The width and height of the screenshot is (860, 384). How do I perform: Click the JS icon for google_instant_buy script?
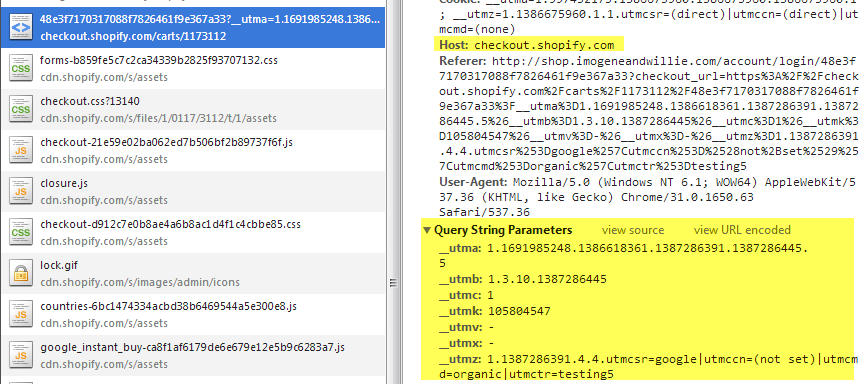(20, 355)
